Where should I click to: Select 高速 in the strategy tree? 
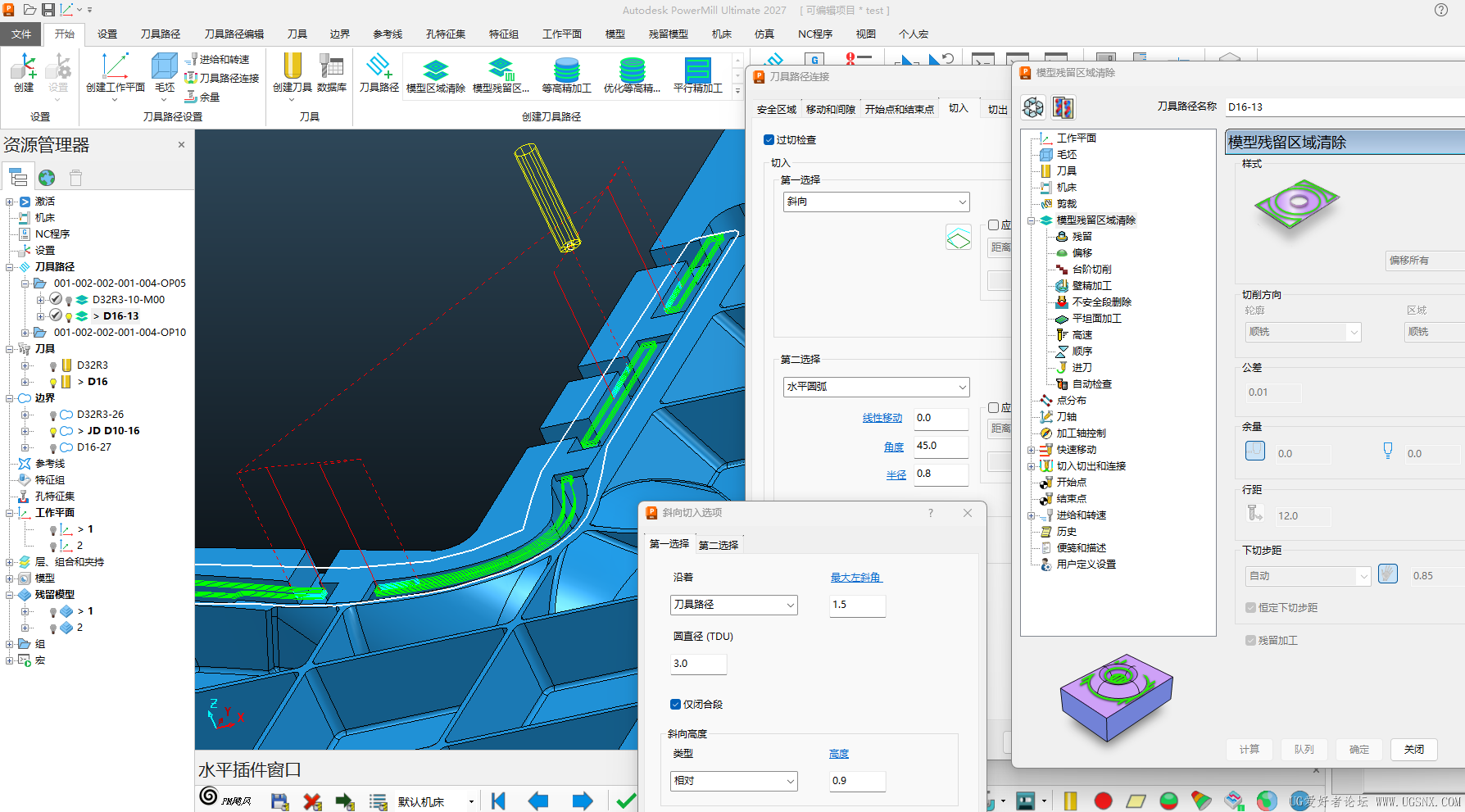(x=1082, y=335)
